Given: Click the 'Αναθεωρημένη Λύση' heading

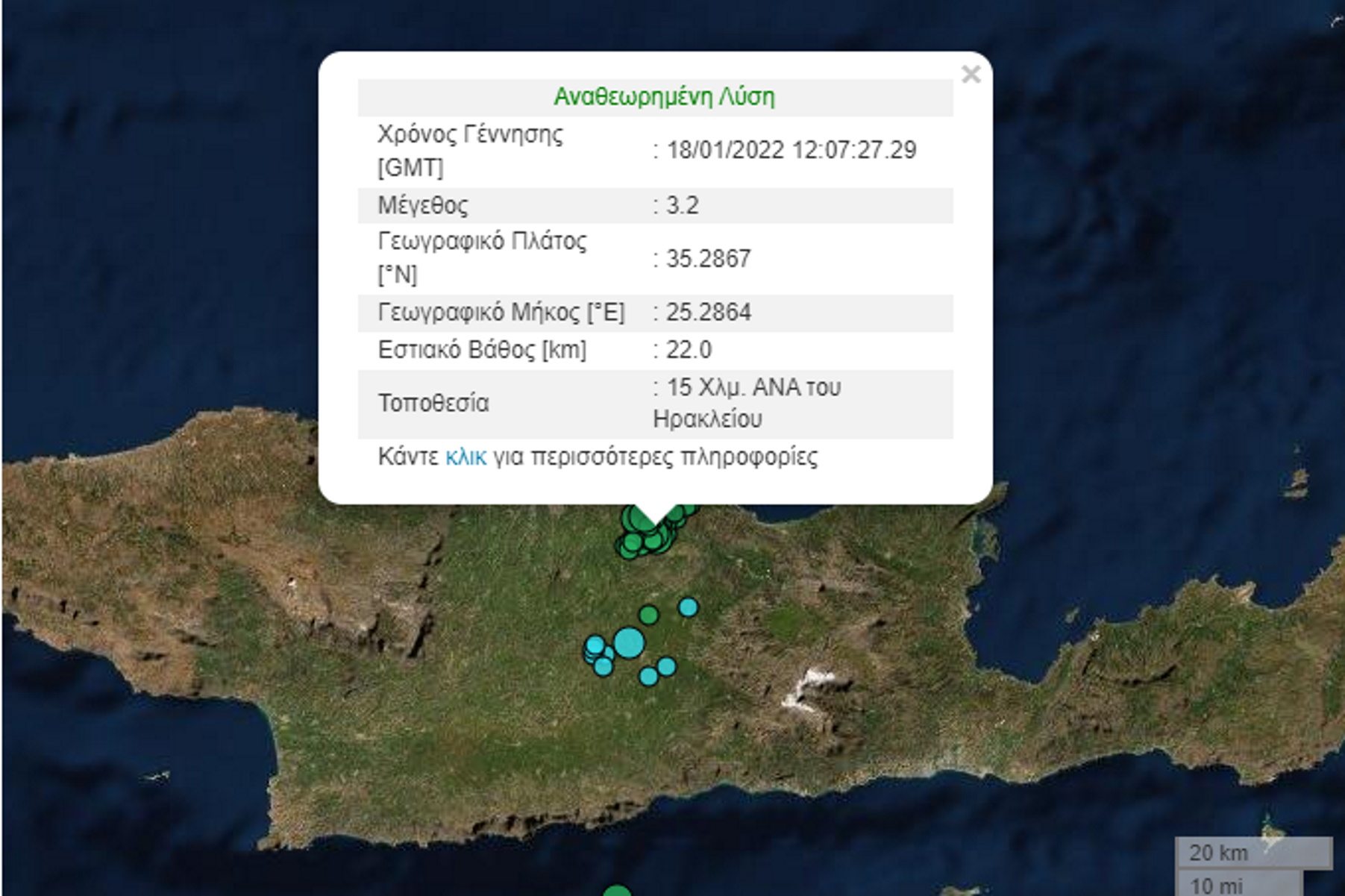Looking at the screenshot, I should click(664, 97).
